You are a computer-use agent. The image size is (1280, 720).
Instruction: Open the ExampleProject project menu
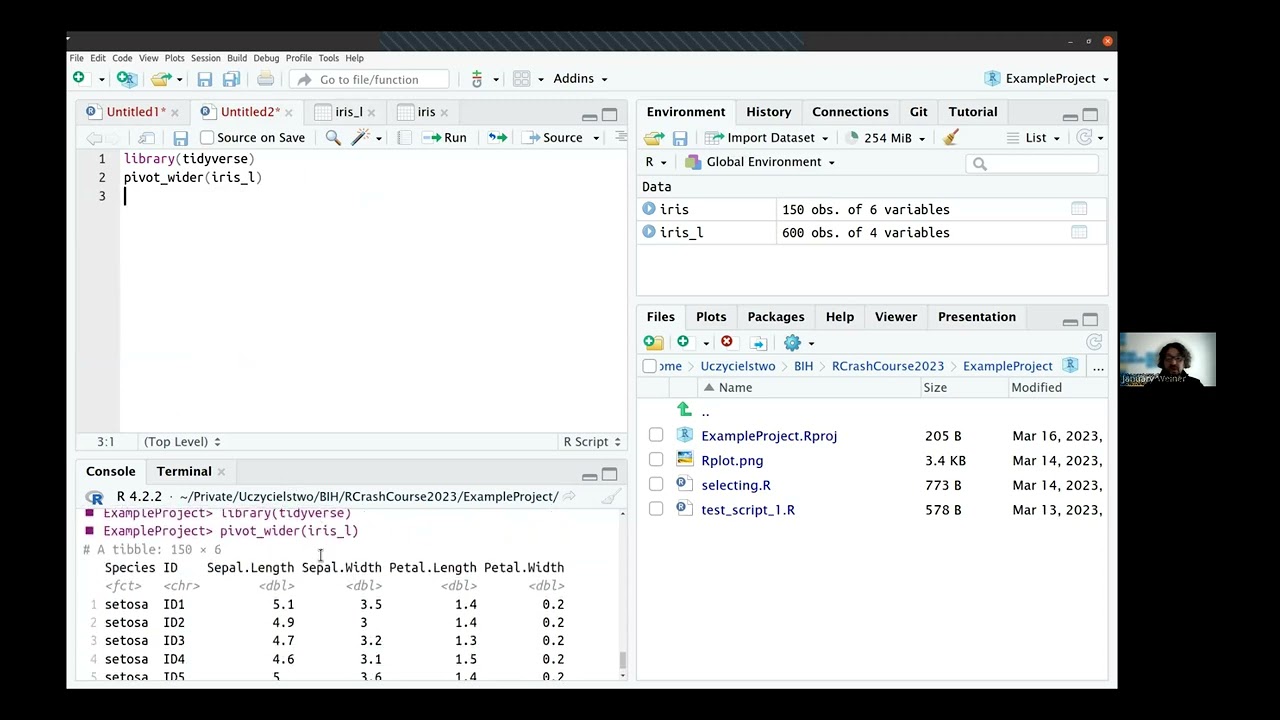(1046, 78)
